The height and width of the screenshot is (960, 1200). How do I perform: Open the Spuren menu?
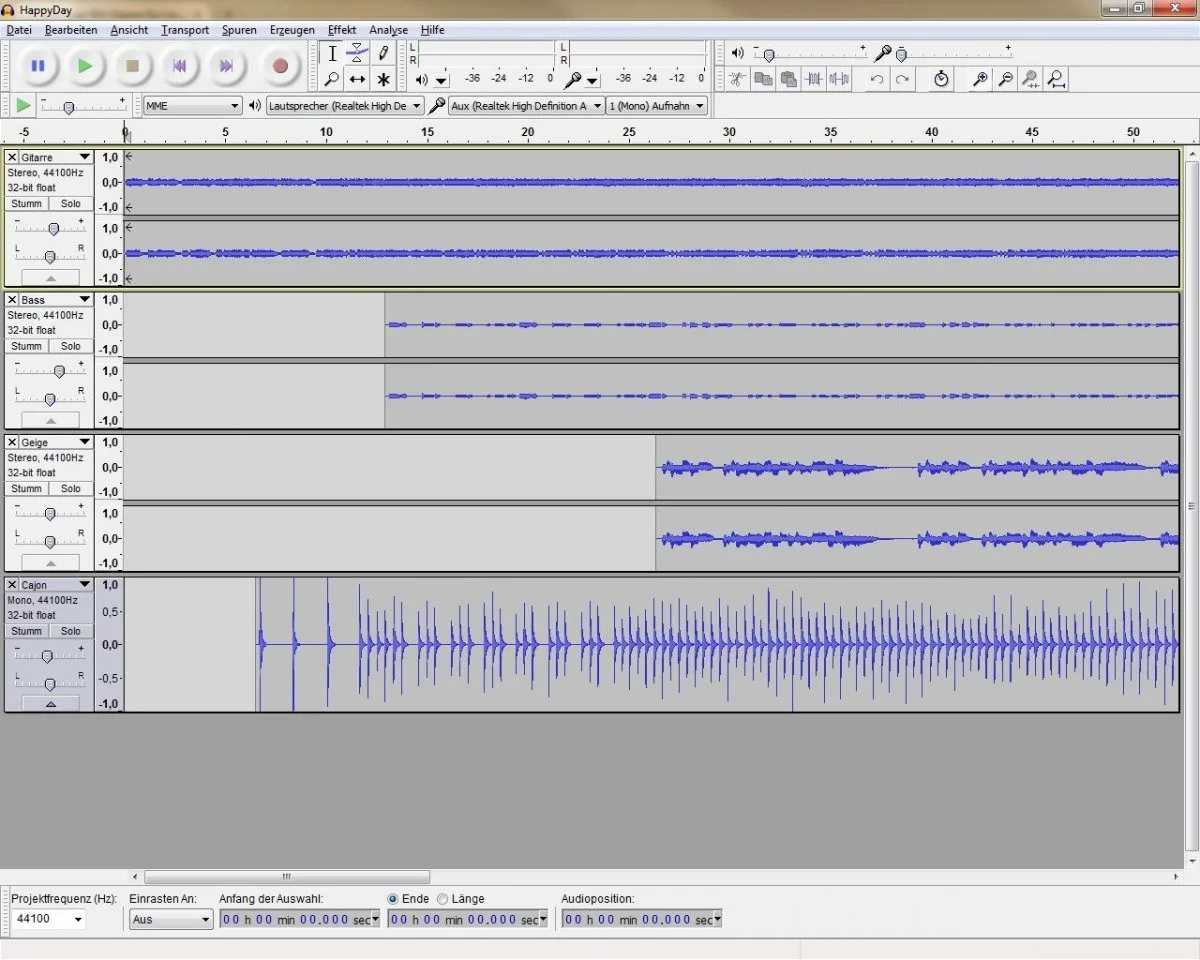click(x=239, y=30)
